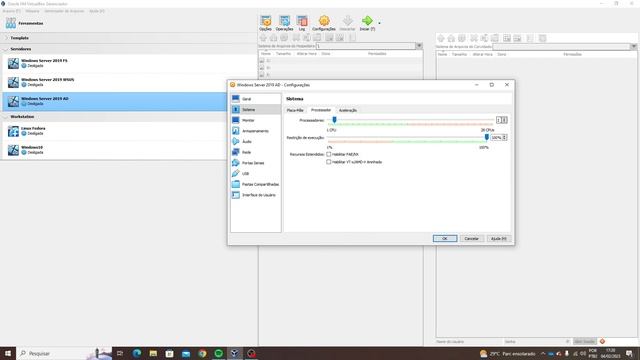Open Pastas Compartilhadas settings category

pos(255,184)
